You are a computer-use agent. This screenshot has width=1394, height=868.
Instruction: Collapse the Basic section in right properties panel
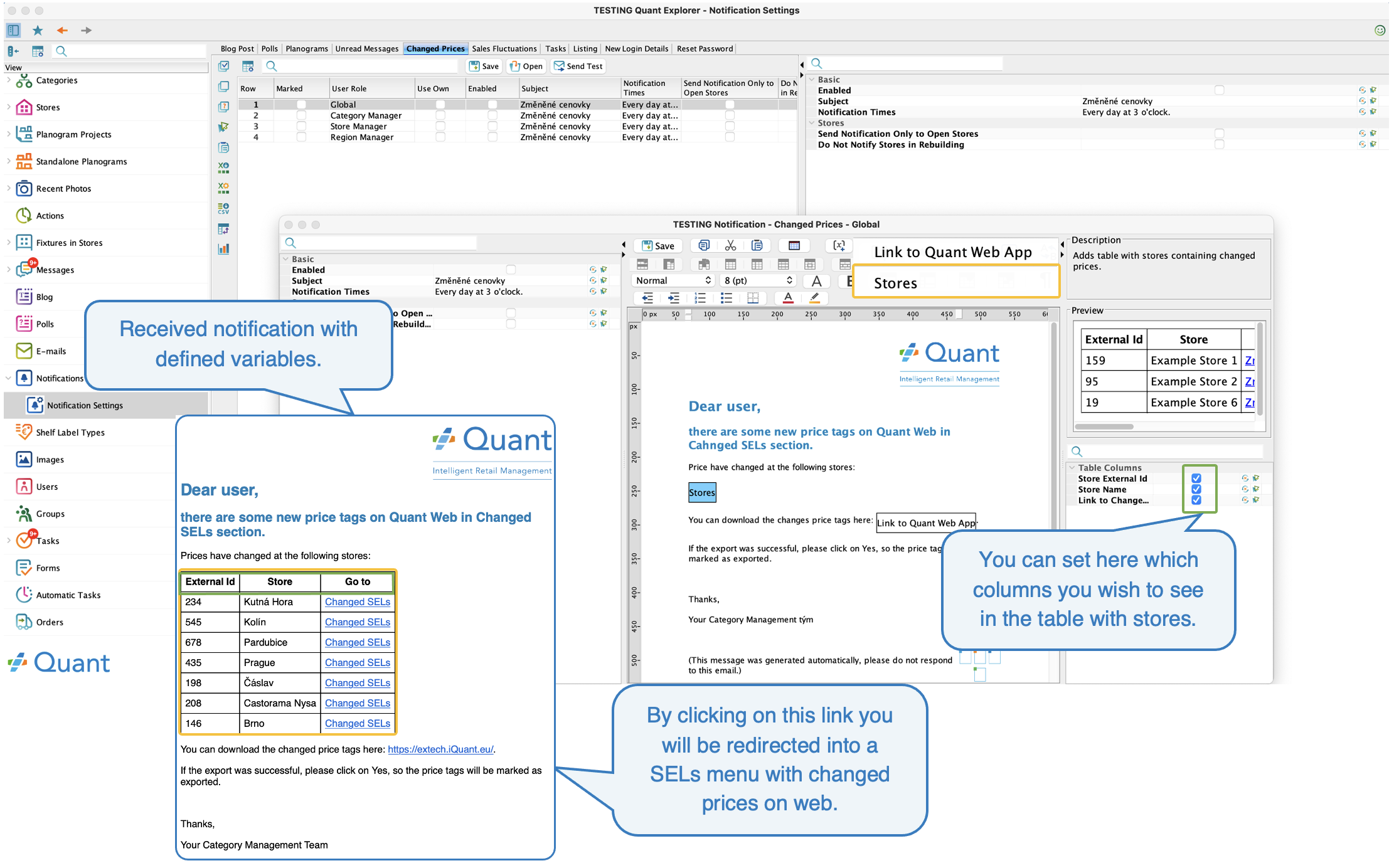pos(812,80)
